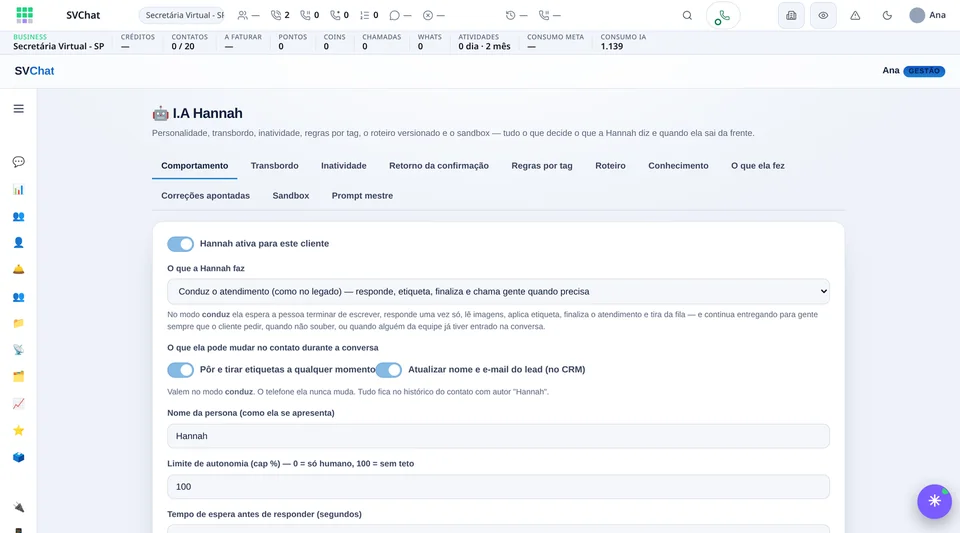Click the PONTOS 0 stat
This screenshot has height=533, width=960.
pyautogui.click(x=293, y=42)
